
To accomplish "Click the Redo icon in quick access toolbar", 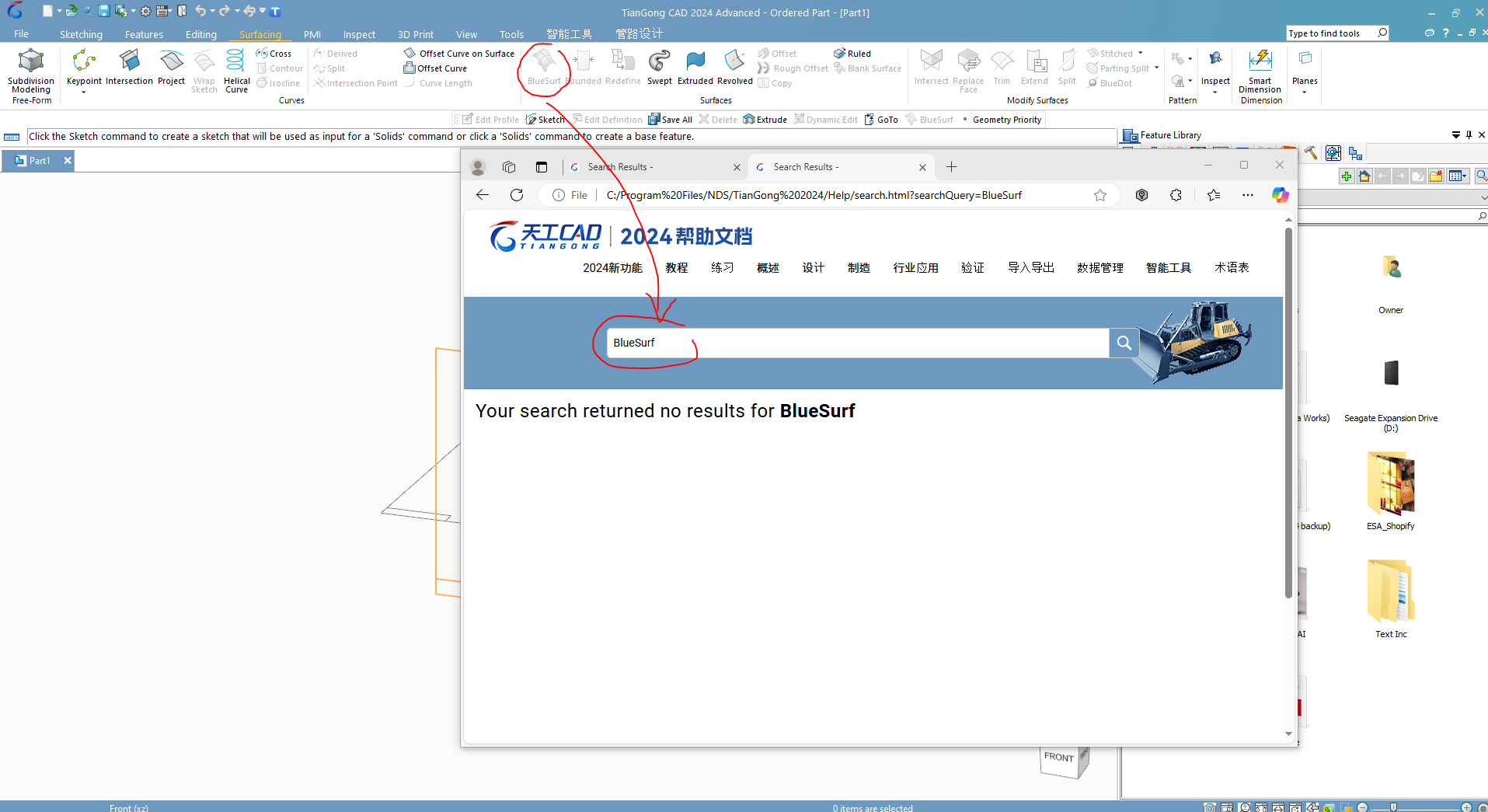I will (225, 11).
